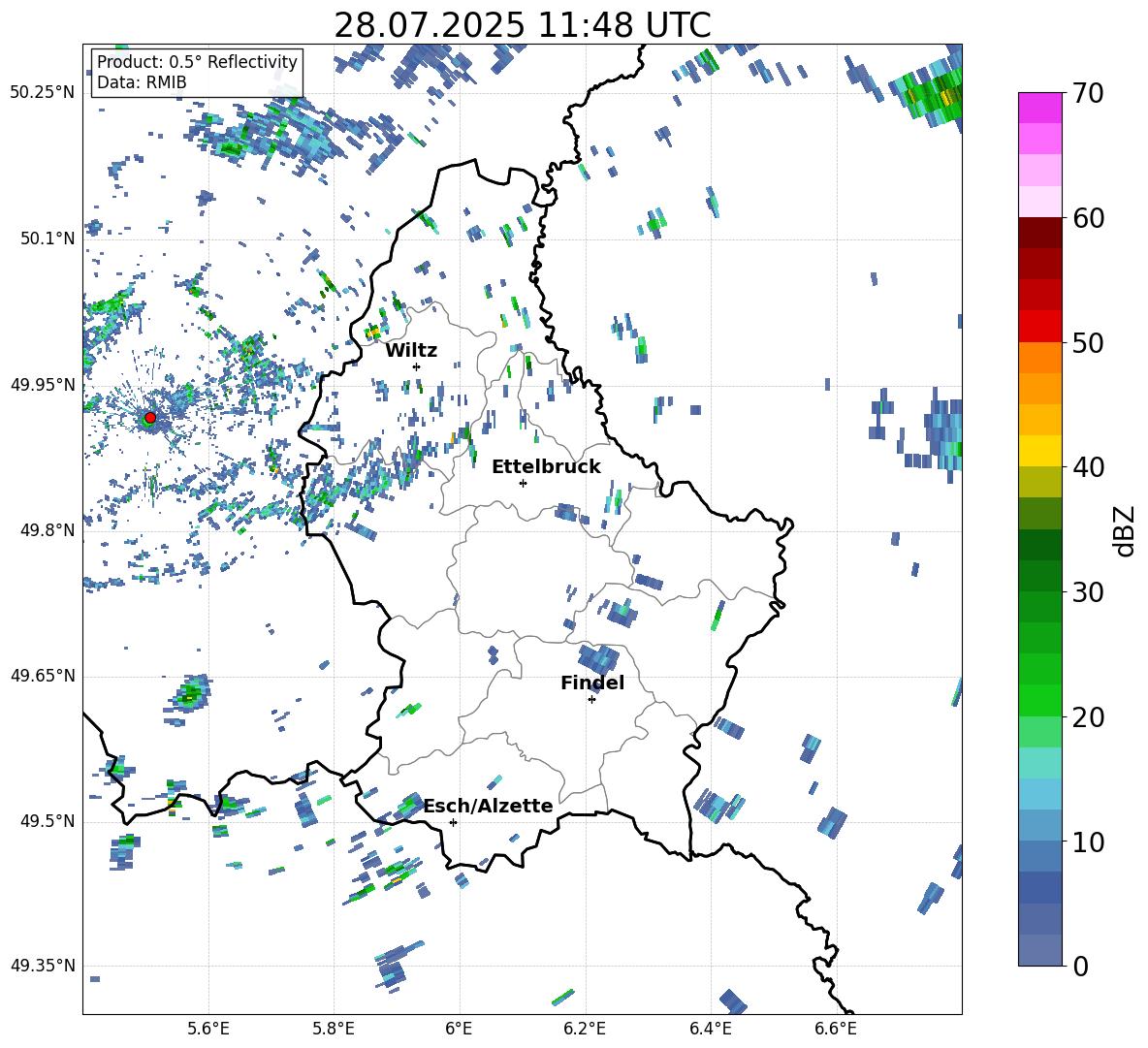This screenshot has width=1148, height=1048.
Task: Click the 49.5°N latitude label
Action: (x=48, y=820)
